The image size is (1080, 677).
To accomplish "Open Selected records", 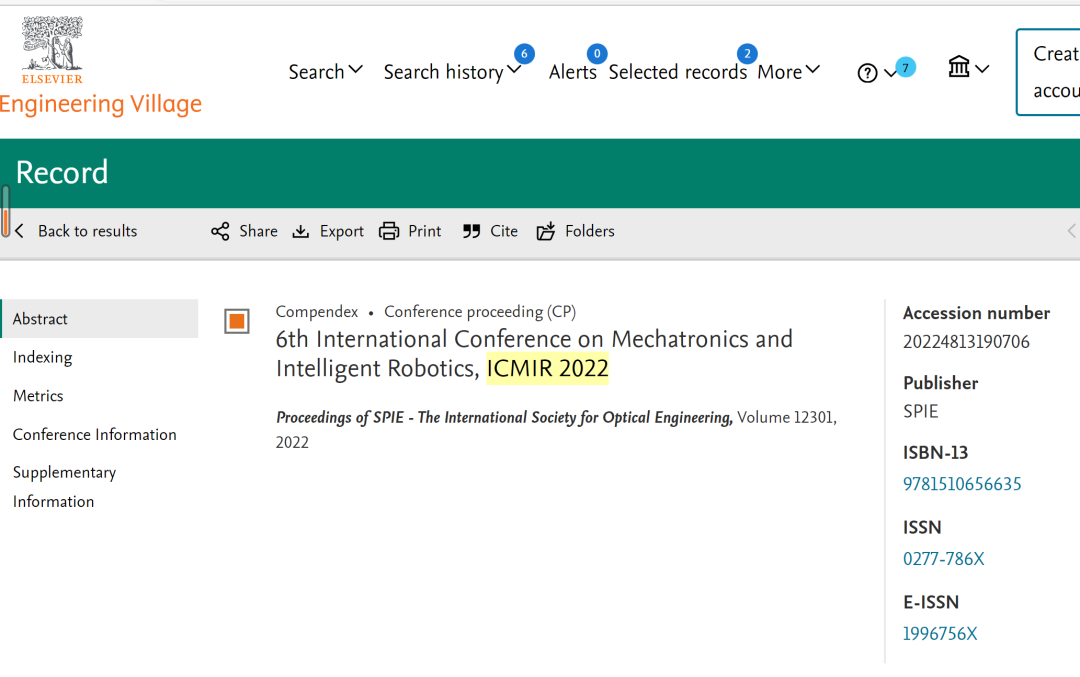I will tap(678, 72).
